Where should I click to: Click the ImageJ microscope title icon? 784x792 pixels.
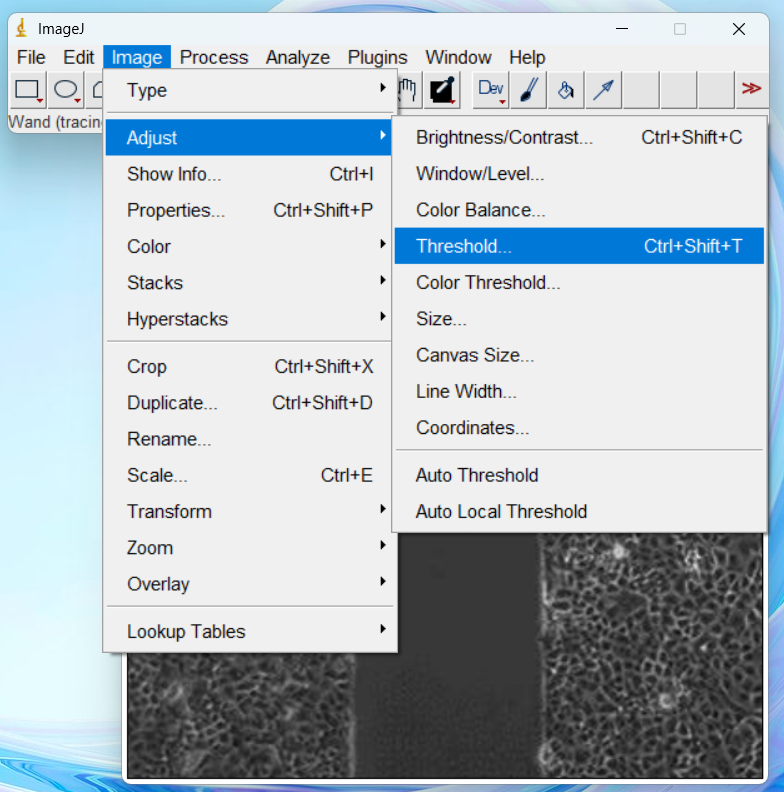click(21, 28)
